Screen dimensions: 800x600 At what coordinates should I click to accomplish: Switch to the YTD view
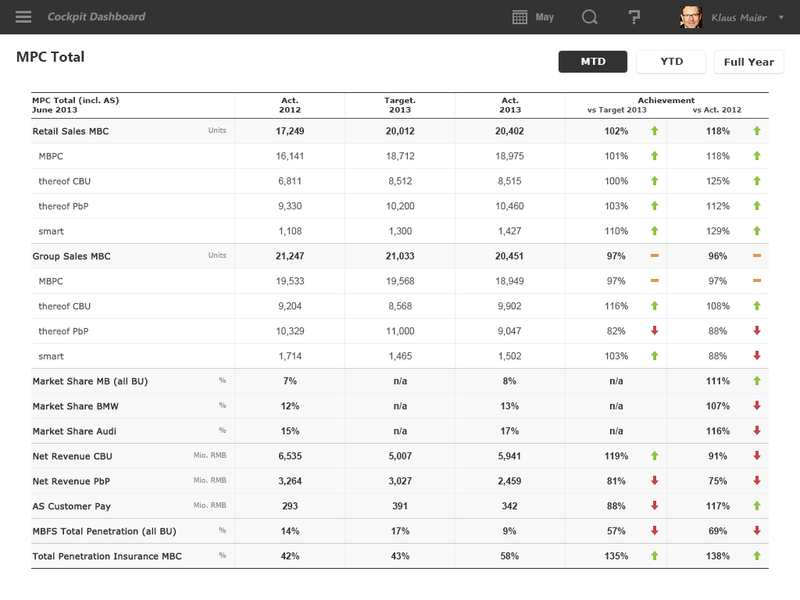pyautogui.click(x=671, y=62)
